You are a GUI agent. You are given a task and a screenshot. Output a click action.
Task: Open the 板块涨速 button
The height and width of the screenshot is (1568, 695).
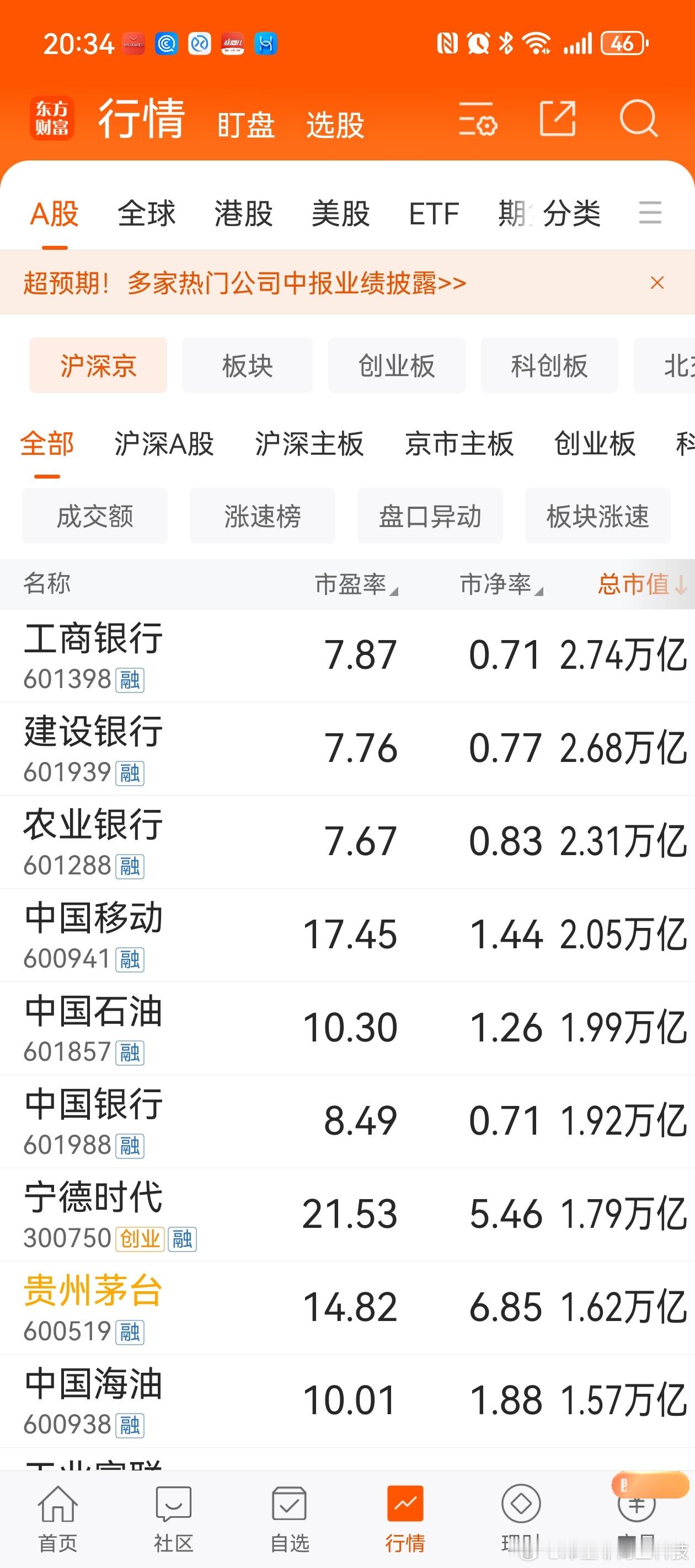(597, 515)
